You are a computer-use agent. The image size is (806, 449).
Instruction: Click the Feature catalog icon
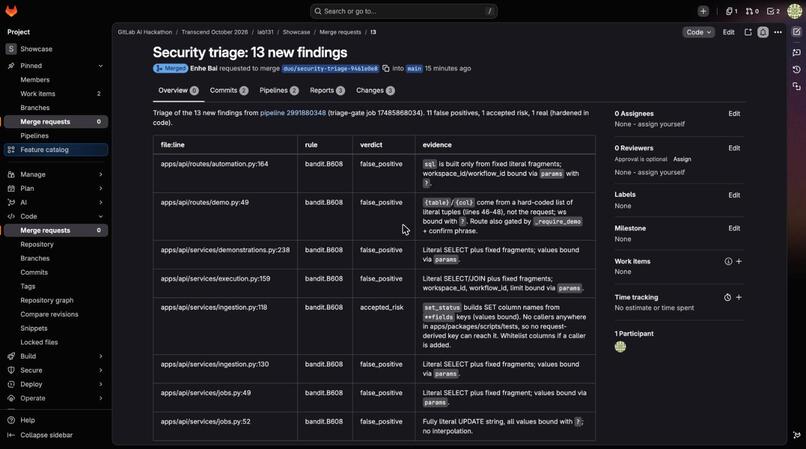pos(11,150)
